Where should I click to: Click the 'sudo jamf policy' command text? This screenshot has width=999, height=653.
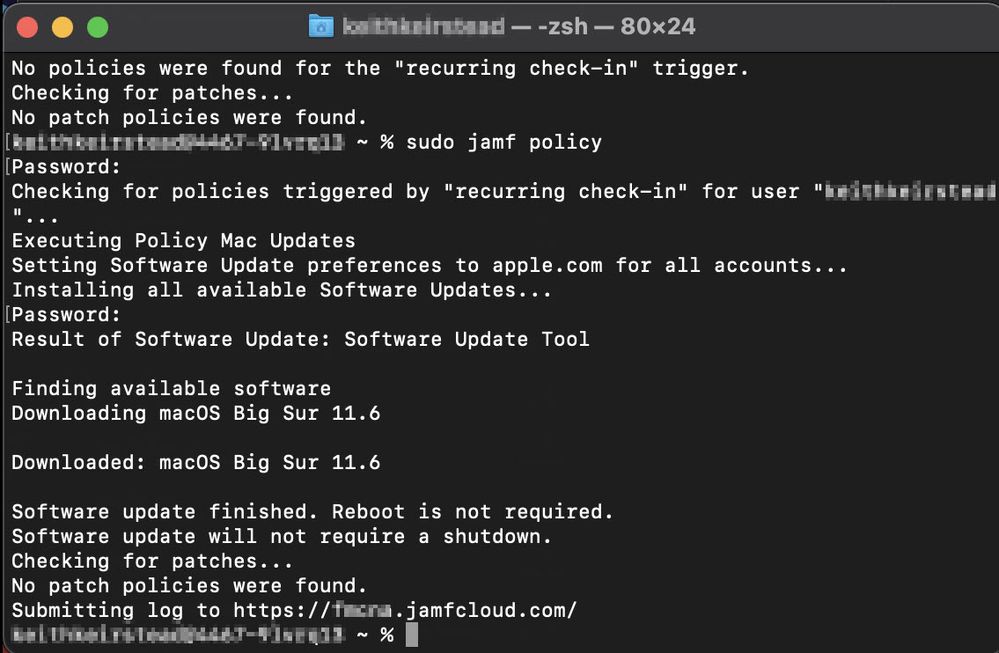(x=503, y=142)
